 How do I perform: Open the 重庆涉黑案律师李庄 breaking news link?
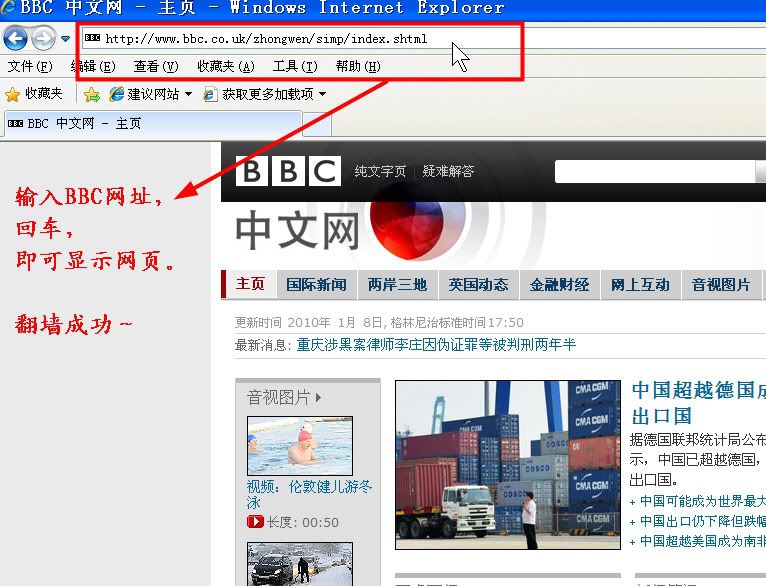click(x=436, y=345)
